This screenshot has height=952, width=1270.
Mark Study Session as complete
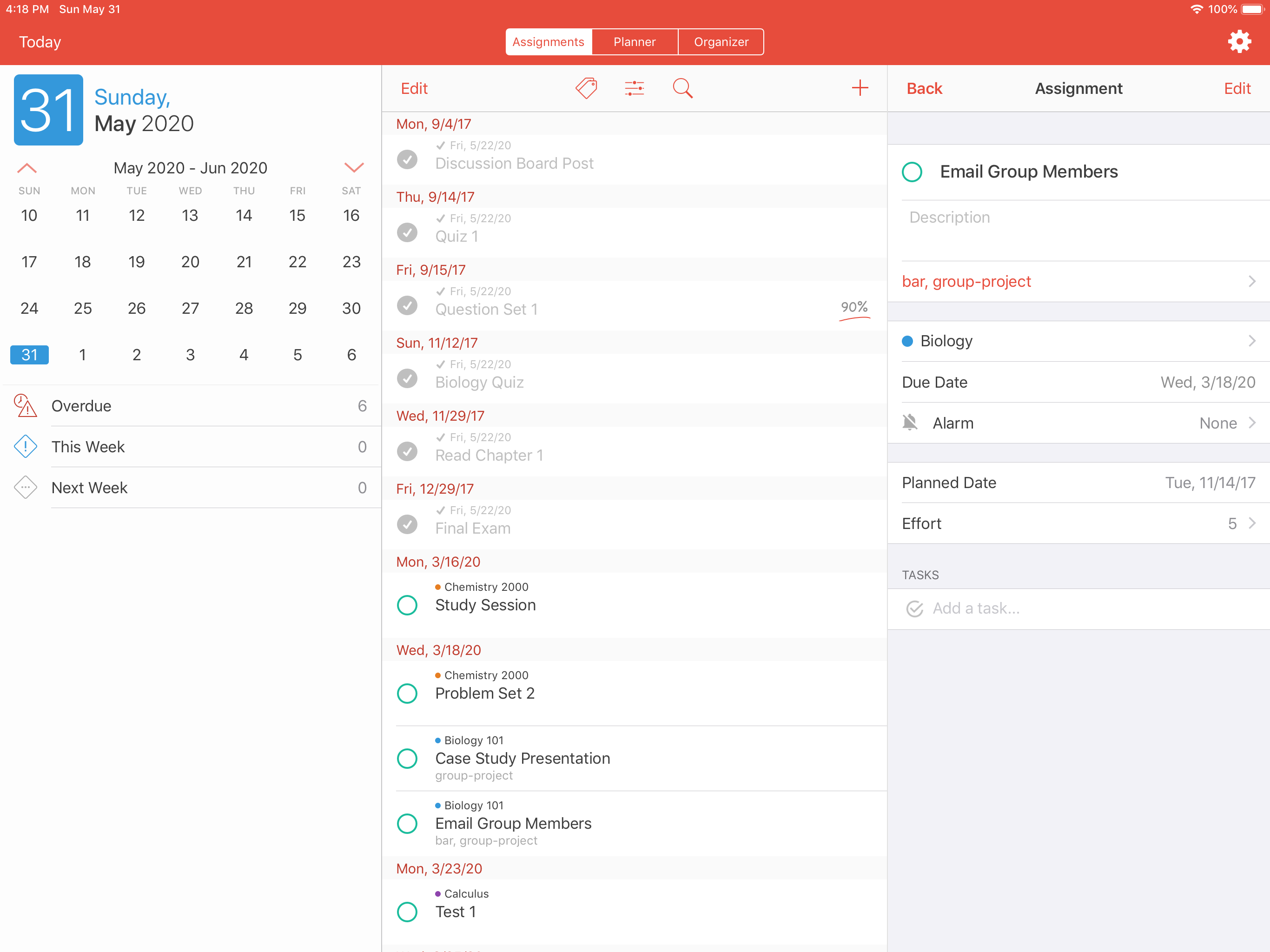coord(407,605)
